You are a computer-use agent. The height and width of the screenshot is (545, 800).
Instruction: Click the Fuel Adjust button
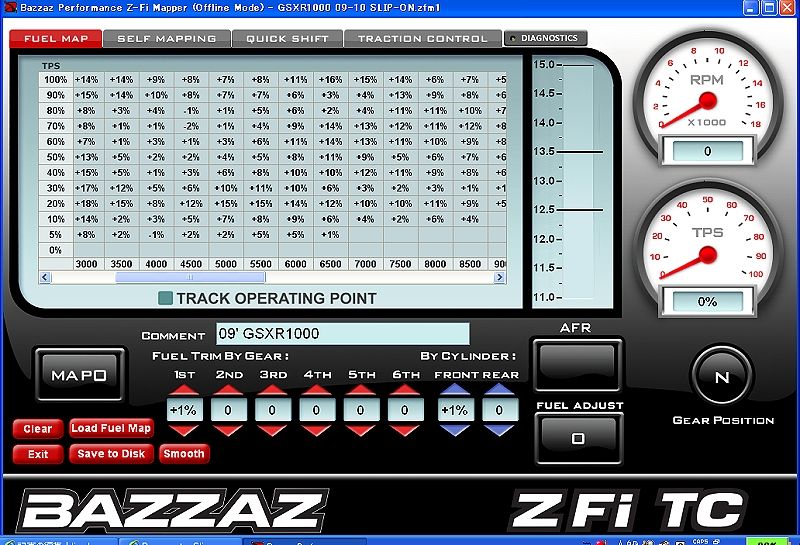tap(579, 438)
